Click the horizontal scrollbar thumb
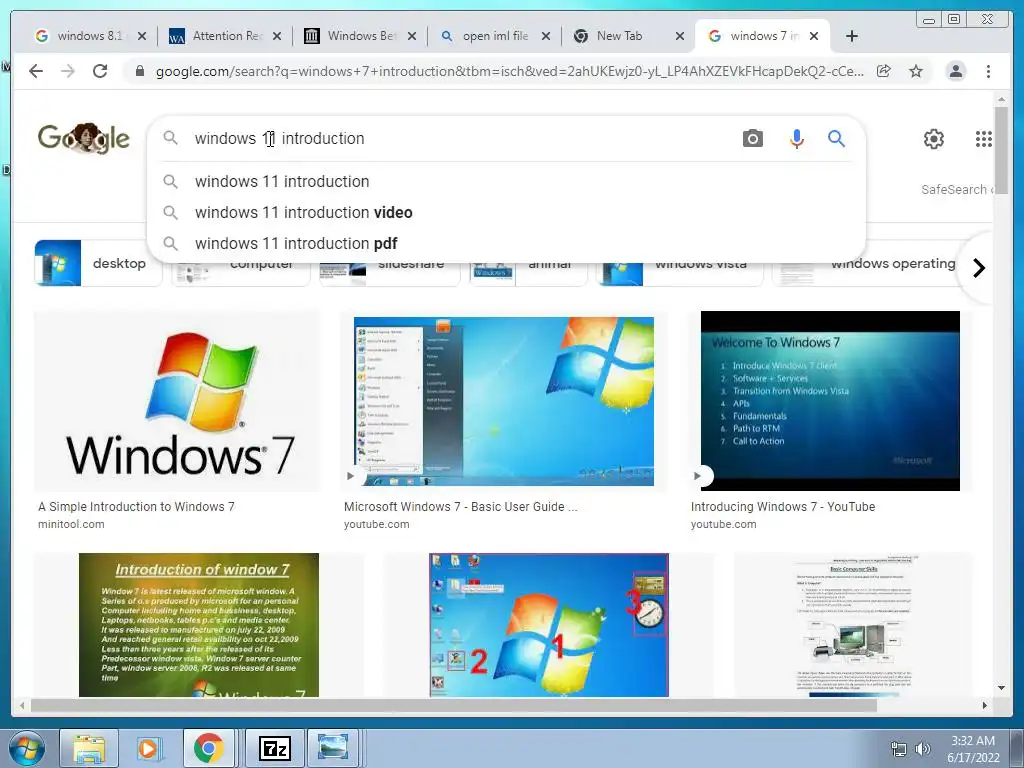Image resolution: width=1024 pixels, height=768 pixels. pyautogui.click(x=454, y=705)
